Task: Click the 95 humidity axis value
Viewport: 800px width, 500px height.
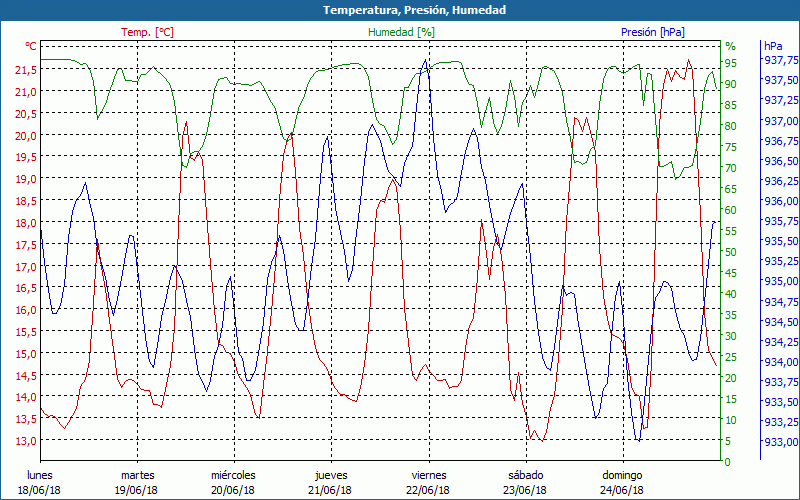Action: 731,63
